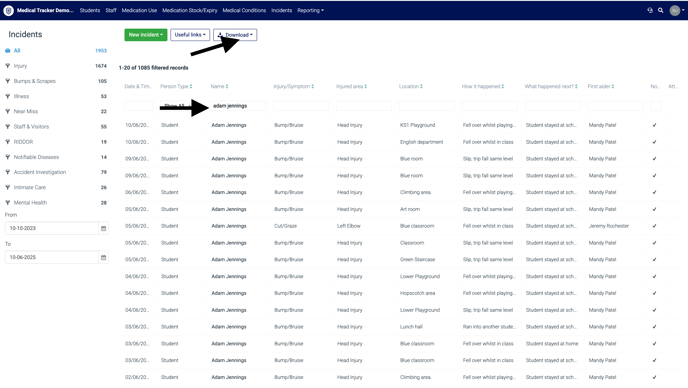Expand the Reporting menu
The width and height of the screenshot is (688, 388).
[310, 11]
